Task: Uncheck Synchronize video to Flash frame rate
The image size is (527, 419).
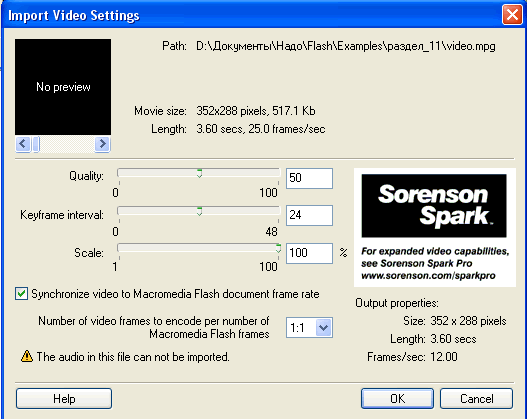Action: coord(22,294)
